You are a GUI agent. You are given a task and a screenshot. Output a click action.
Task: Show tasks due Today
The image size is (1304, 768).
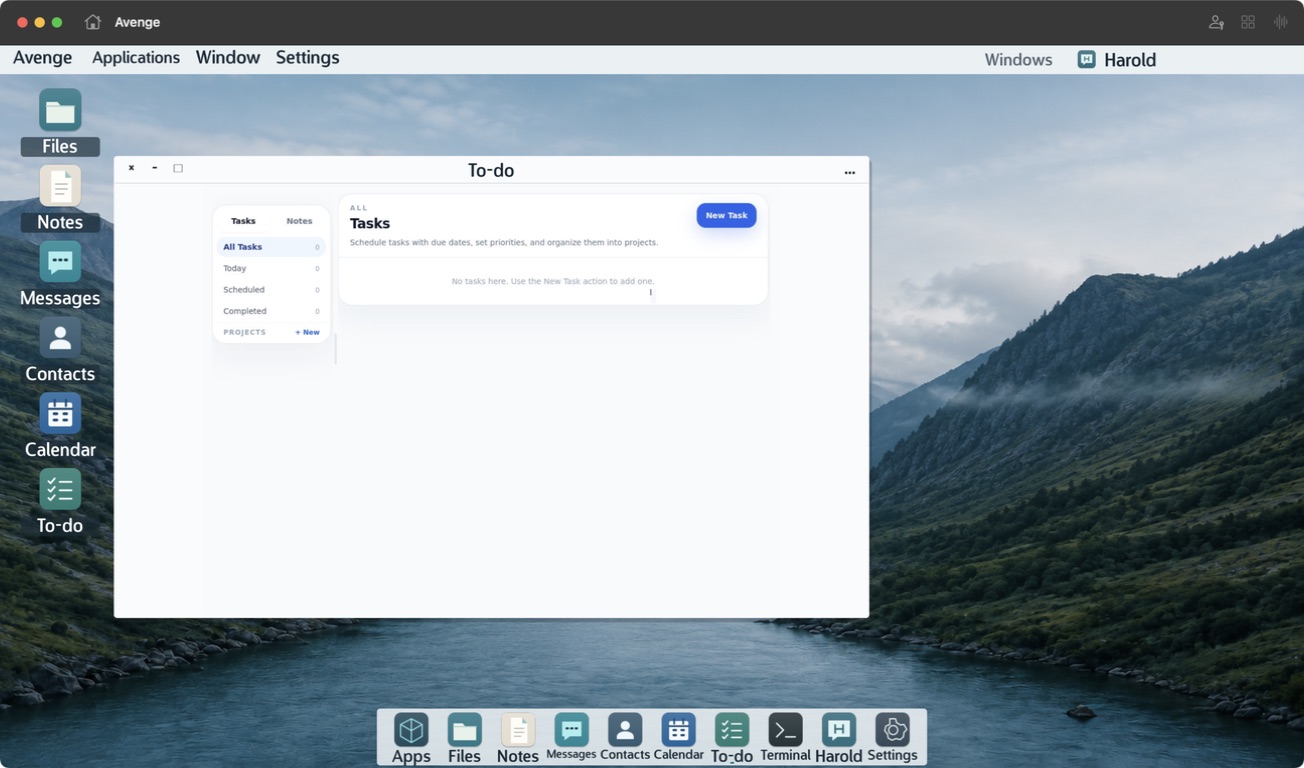pos(271,268)
